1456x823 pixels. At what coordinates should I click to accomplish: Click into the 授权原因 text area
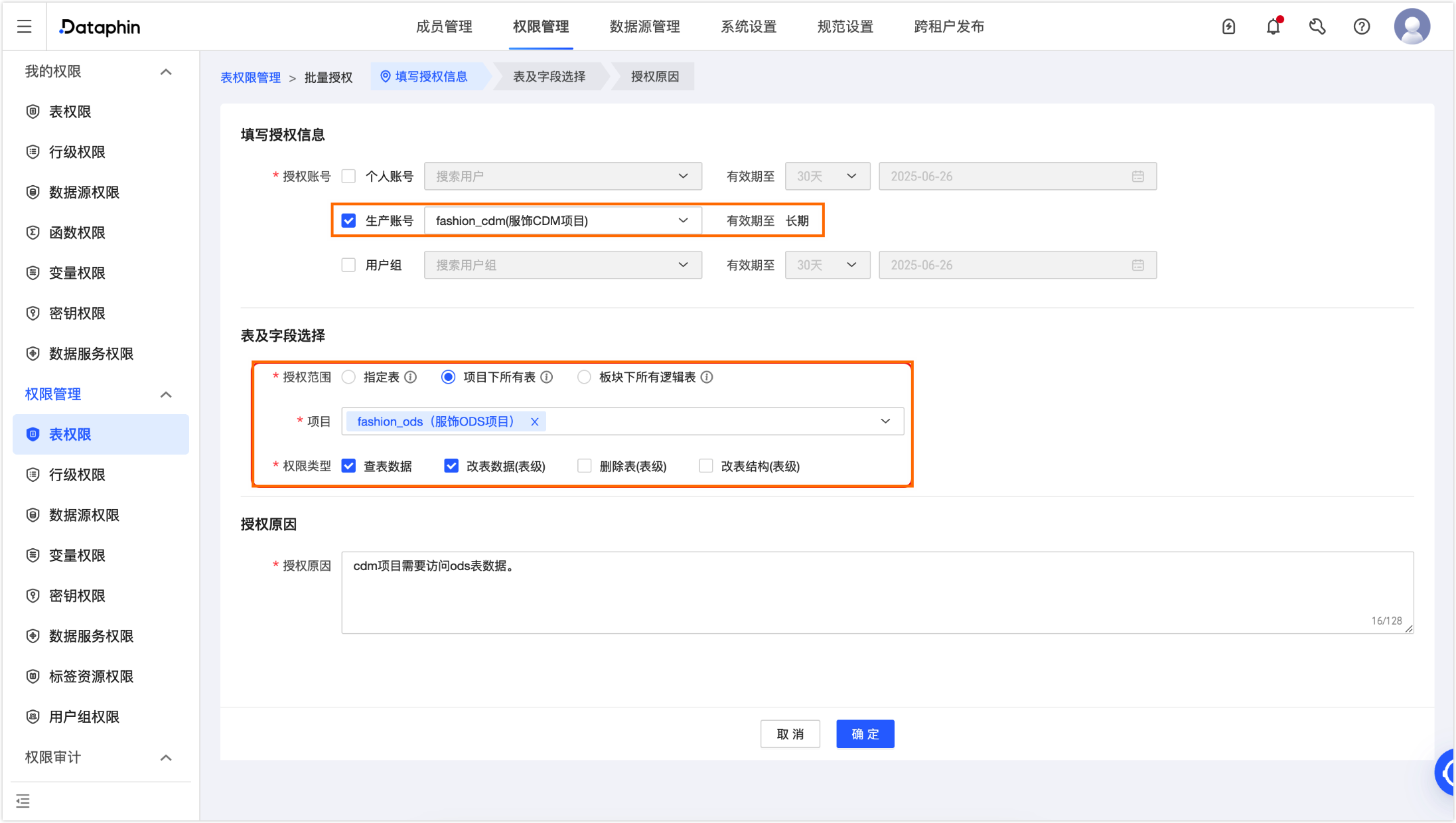pyautogui.click(x=876, y=592)
